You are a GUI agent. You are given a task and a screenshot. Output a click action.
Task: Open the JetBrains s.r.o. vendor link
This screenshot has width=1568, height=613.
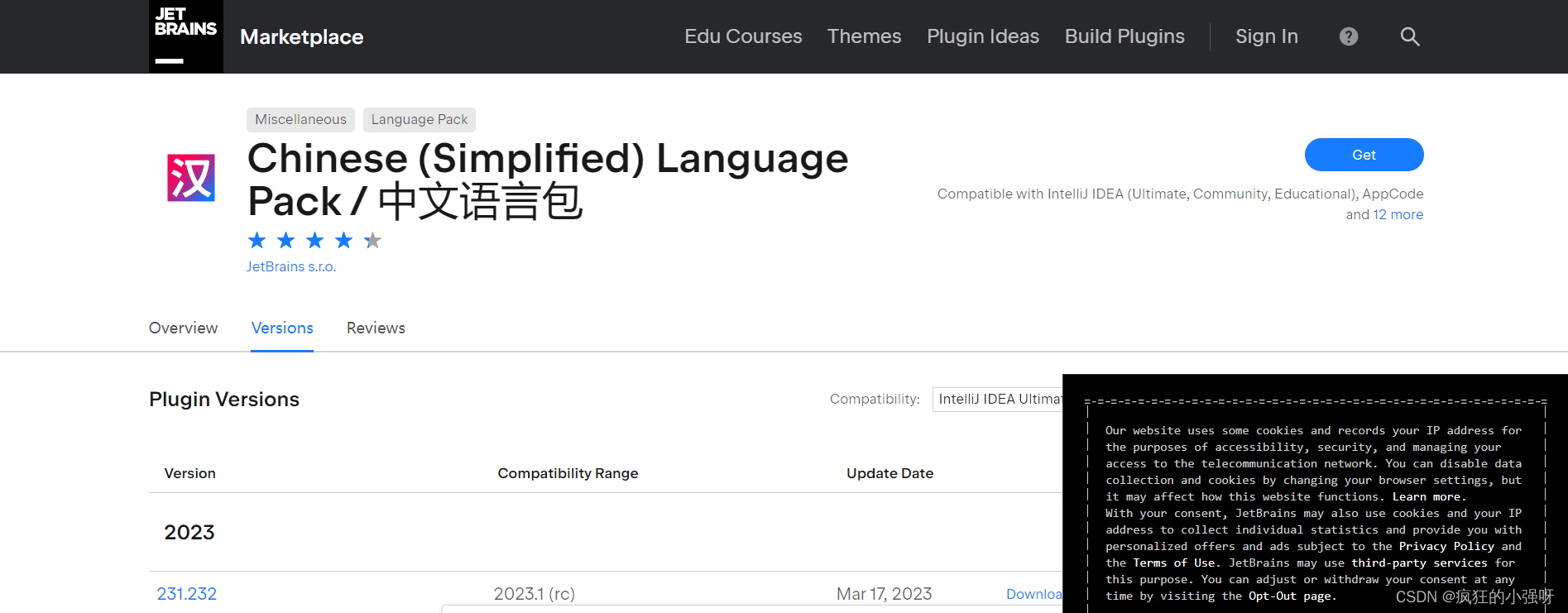click(x=291, y=266)
